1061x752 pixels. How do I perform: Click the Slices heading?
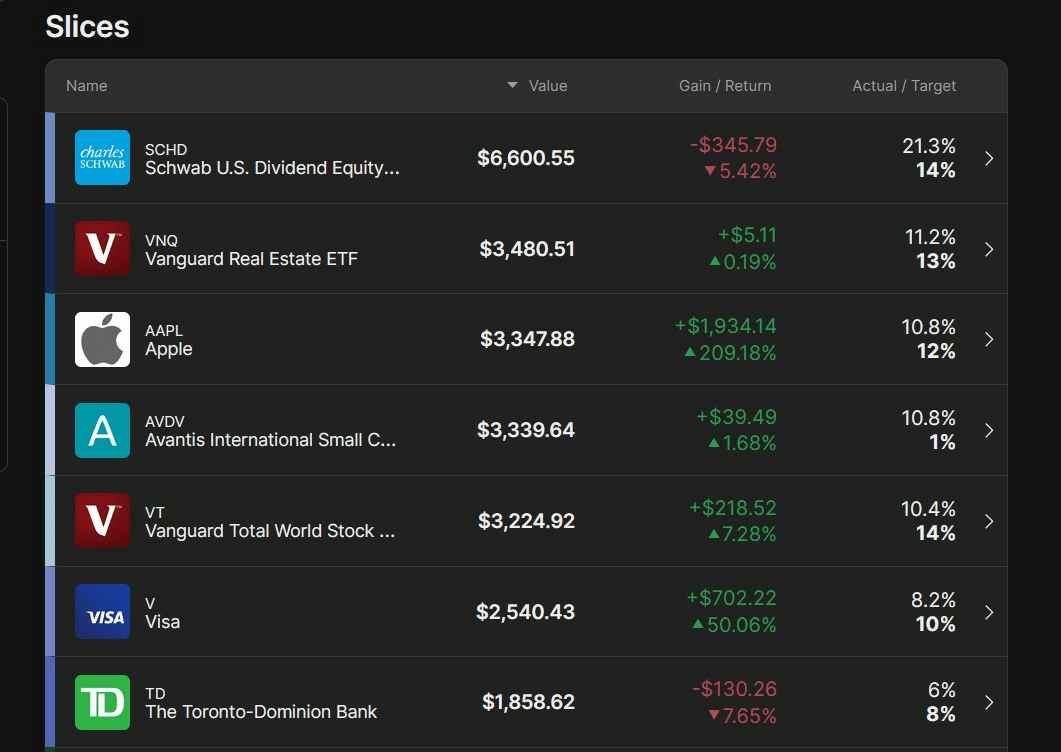point(87,27)
